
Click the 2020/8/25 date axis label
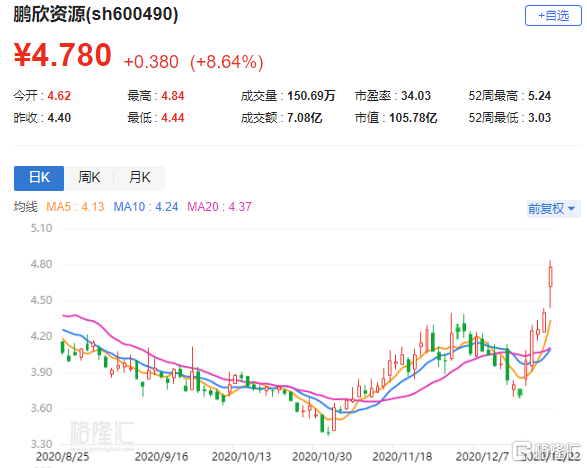(x=63, y=457)
